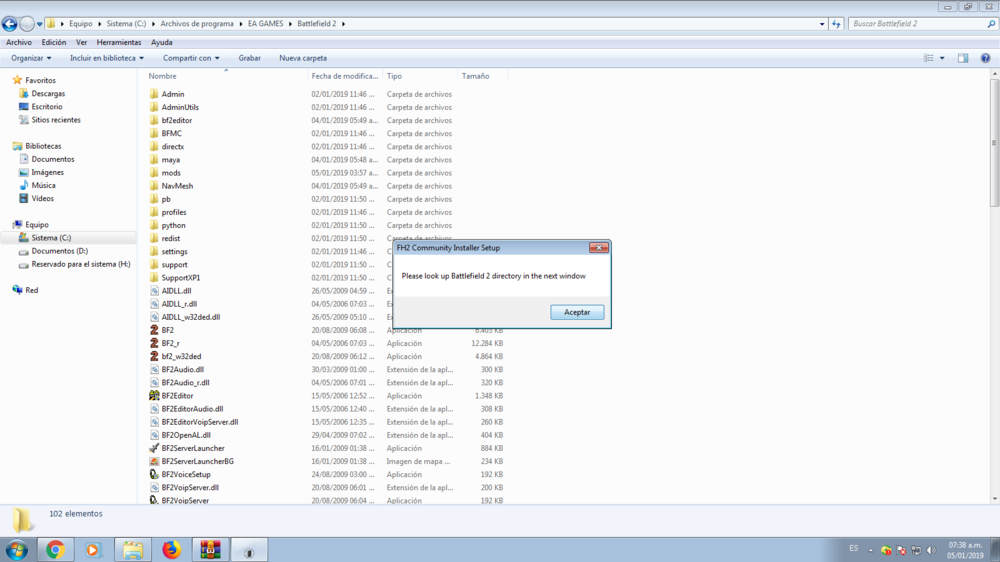The width and height of the screenshot is (1000, 562).
Task: Open Windows Media Player from the taskbar
Action: pyautogui.click(x=93, y=550)
